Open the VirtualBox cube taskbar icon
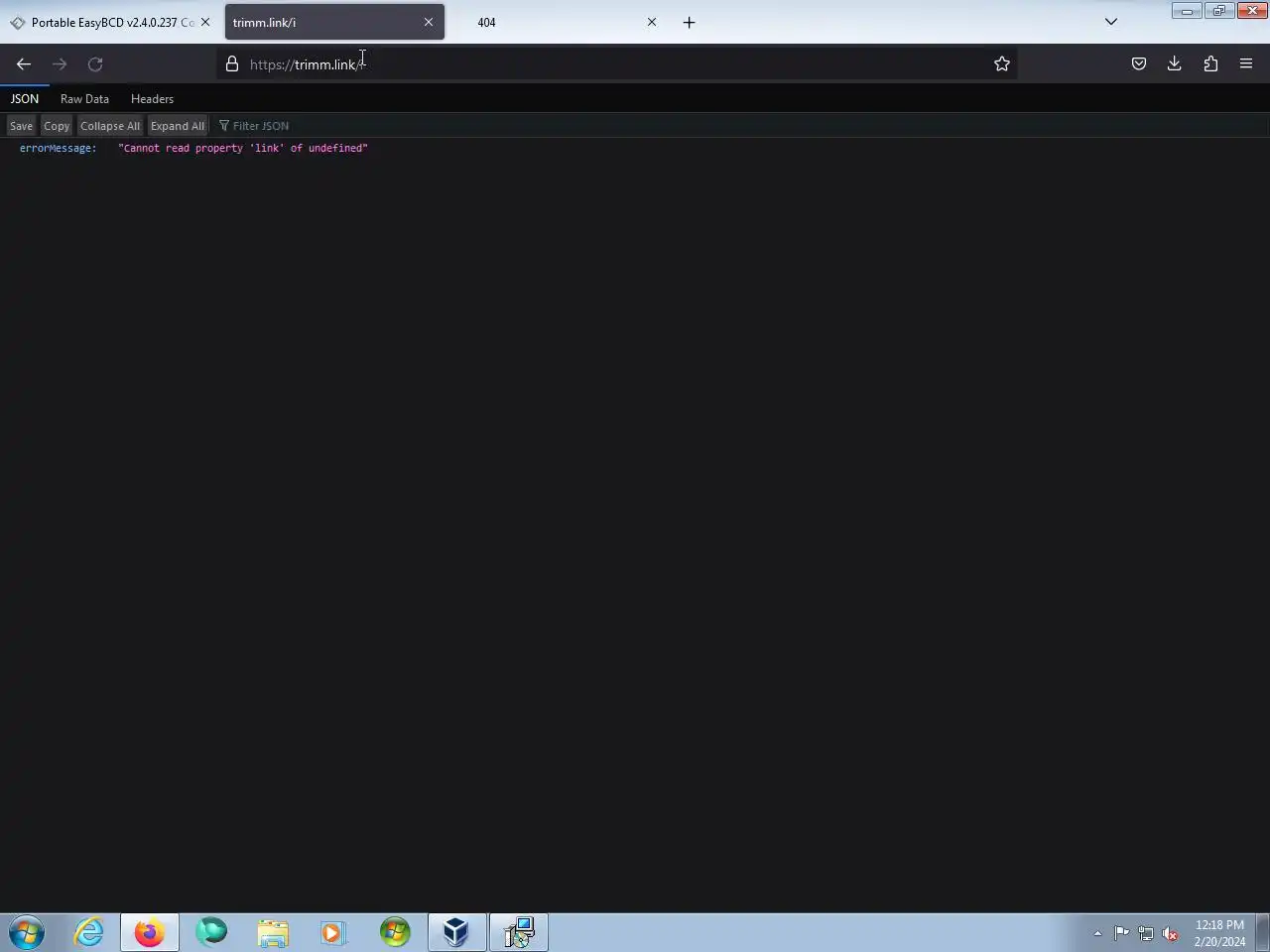 coord(456,932)
